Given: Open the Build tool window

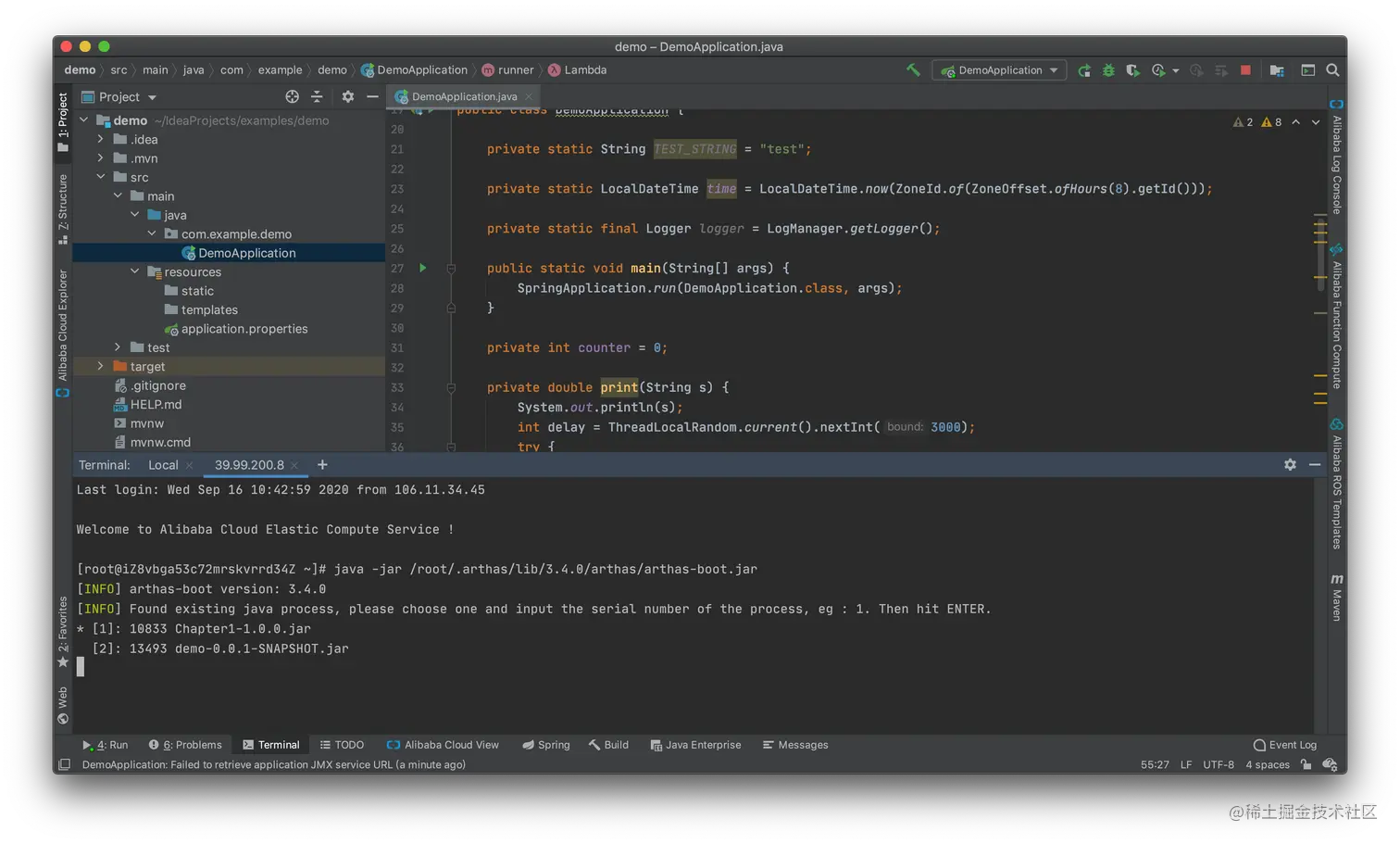Looking at the screenshot, I should click(608, 745).
